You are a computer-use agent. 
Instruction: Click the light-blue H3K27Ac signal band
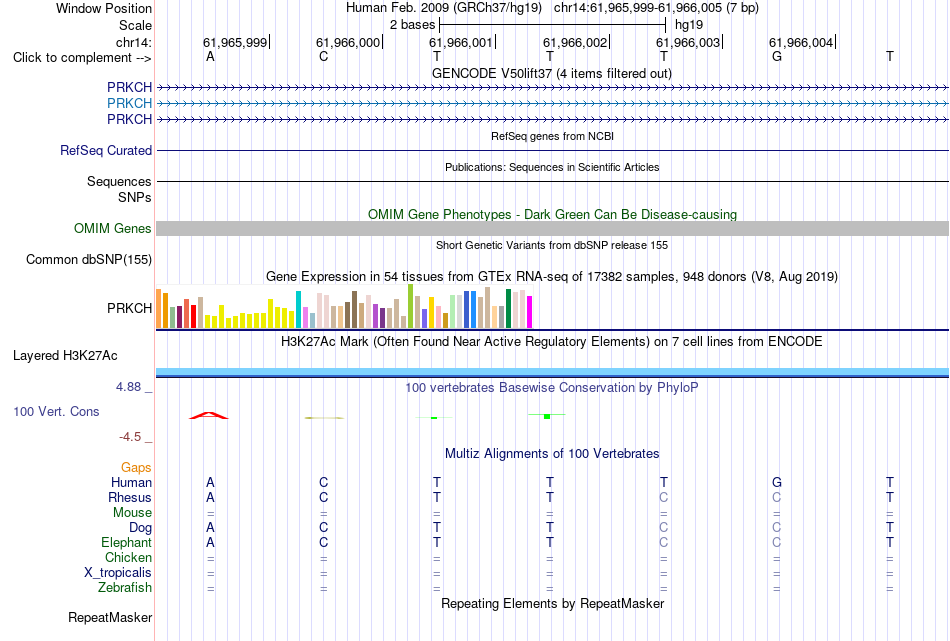click(x=552, y=371)
